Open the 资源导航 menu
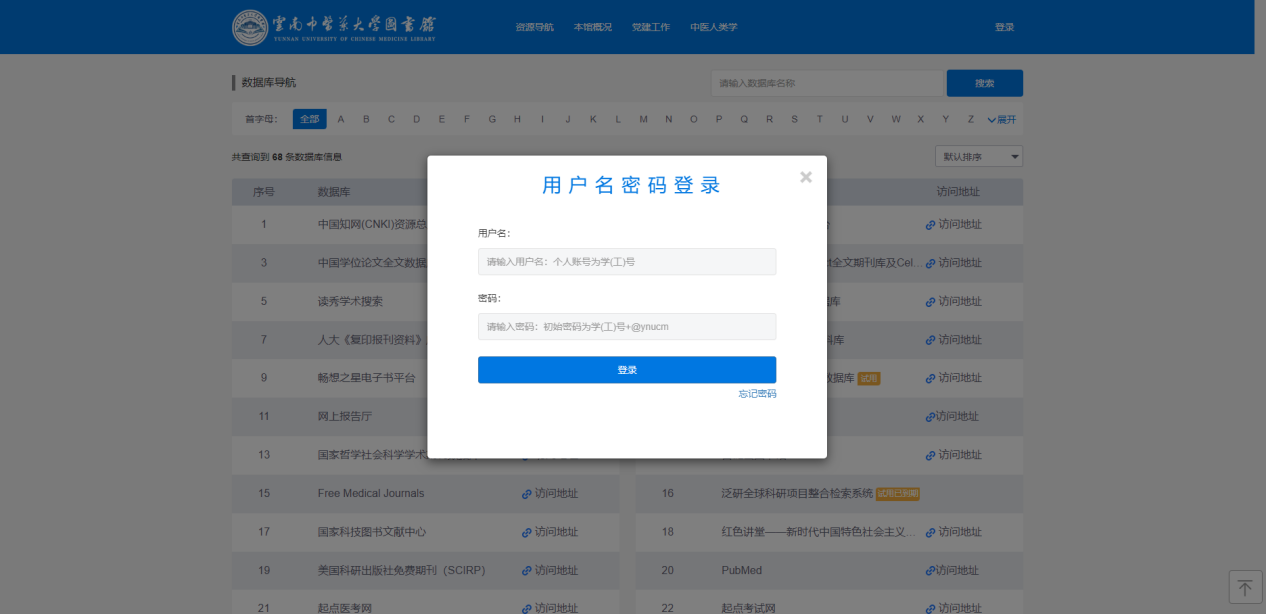Viewport: 1266px width, 614px height. tap(534, 27)
